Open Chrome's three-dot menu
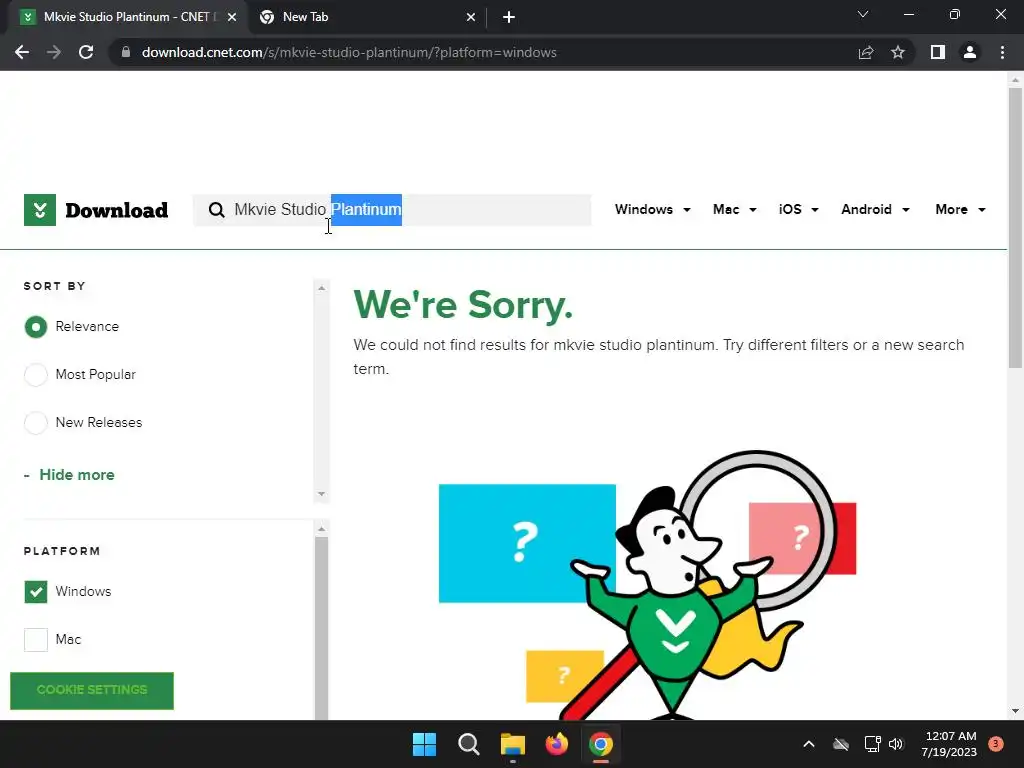 (1002, 52)
